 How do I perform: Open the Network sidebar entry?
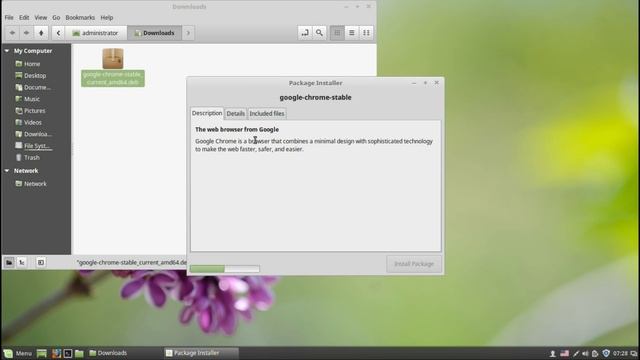click(x=31, y=184)
